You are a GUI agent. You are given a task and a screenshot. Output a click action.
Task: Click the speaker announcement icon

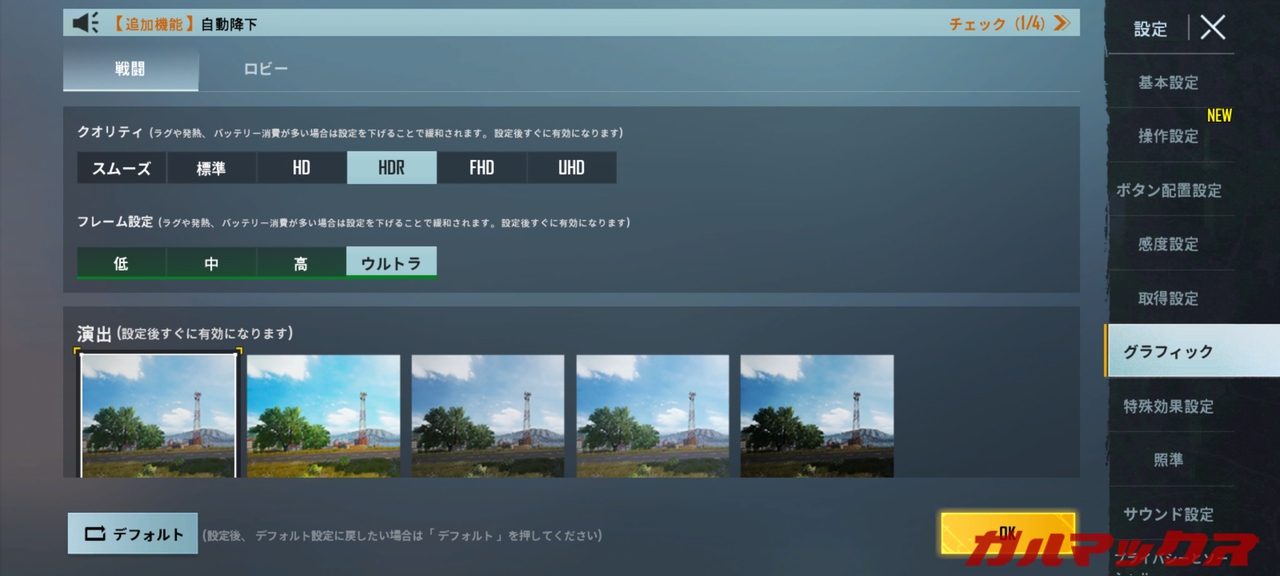tap(86, 23)
